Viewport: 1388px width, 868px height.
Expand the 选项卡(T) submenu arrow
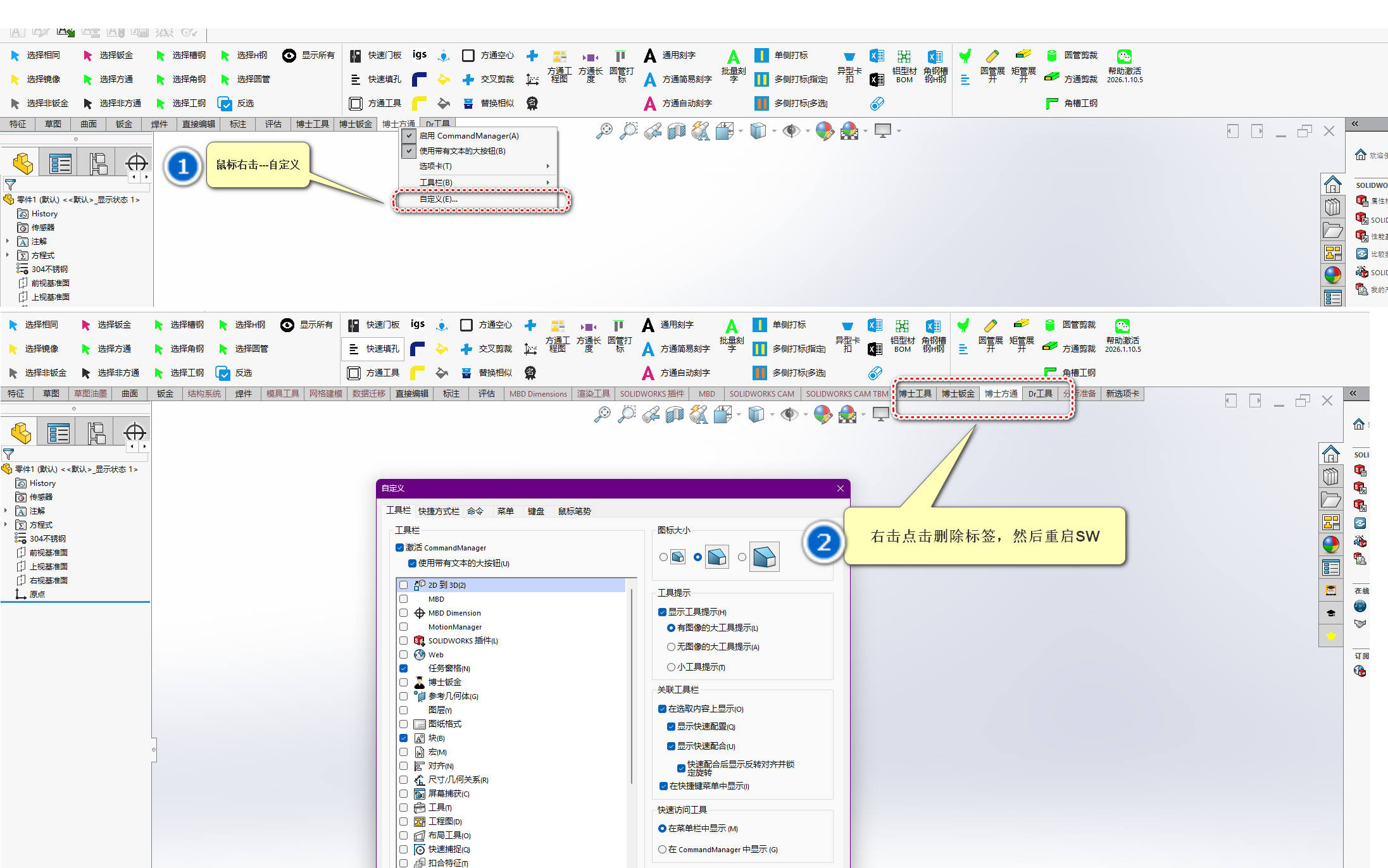click(x=548, y=166)
